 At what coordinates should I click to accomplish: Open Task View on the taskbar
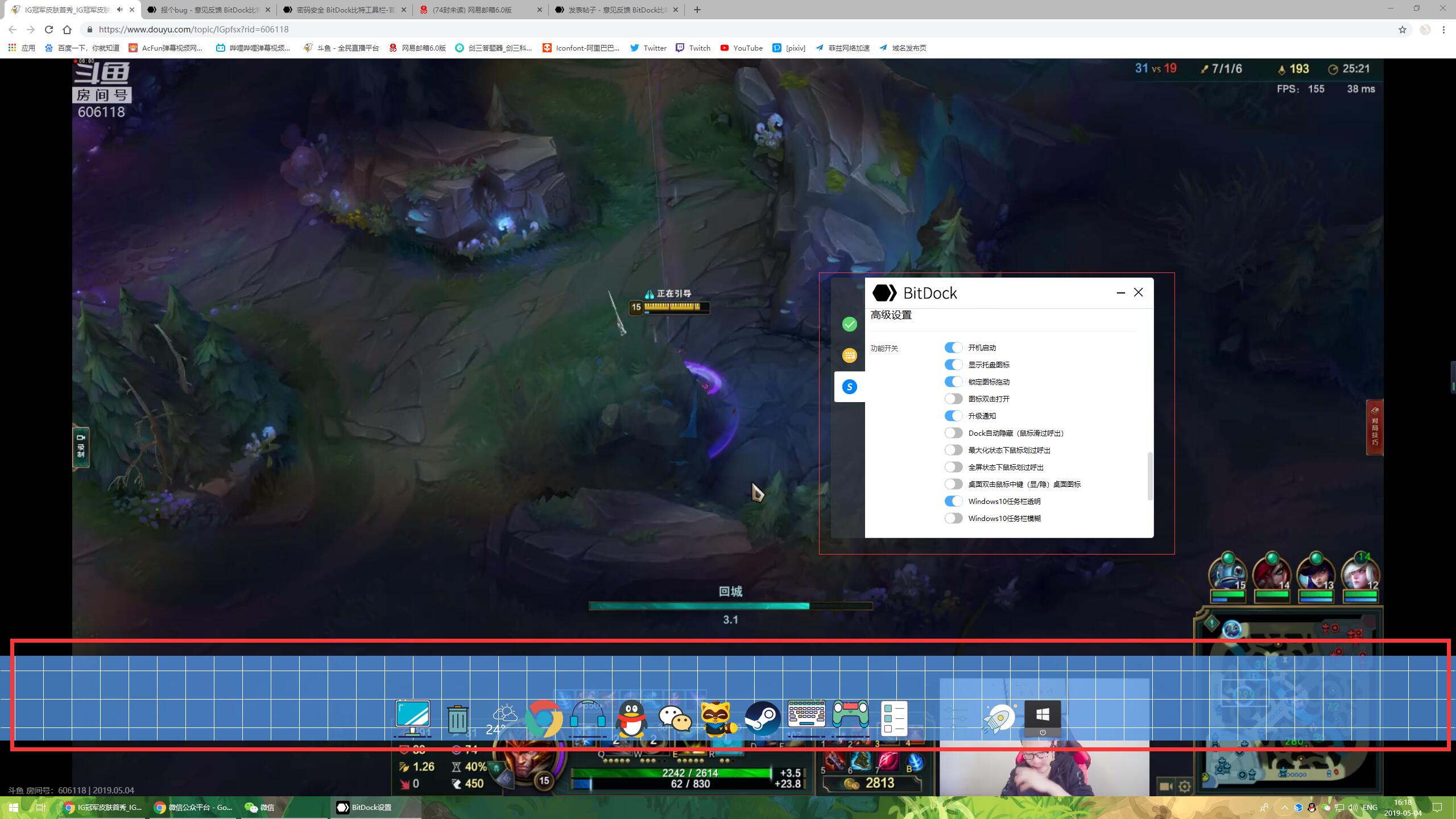(41, 807)
